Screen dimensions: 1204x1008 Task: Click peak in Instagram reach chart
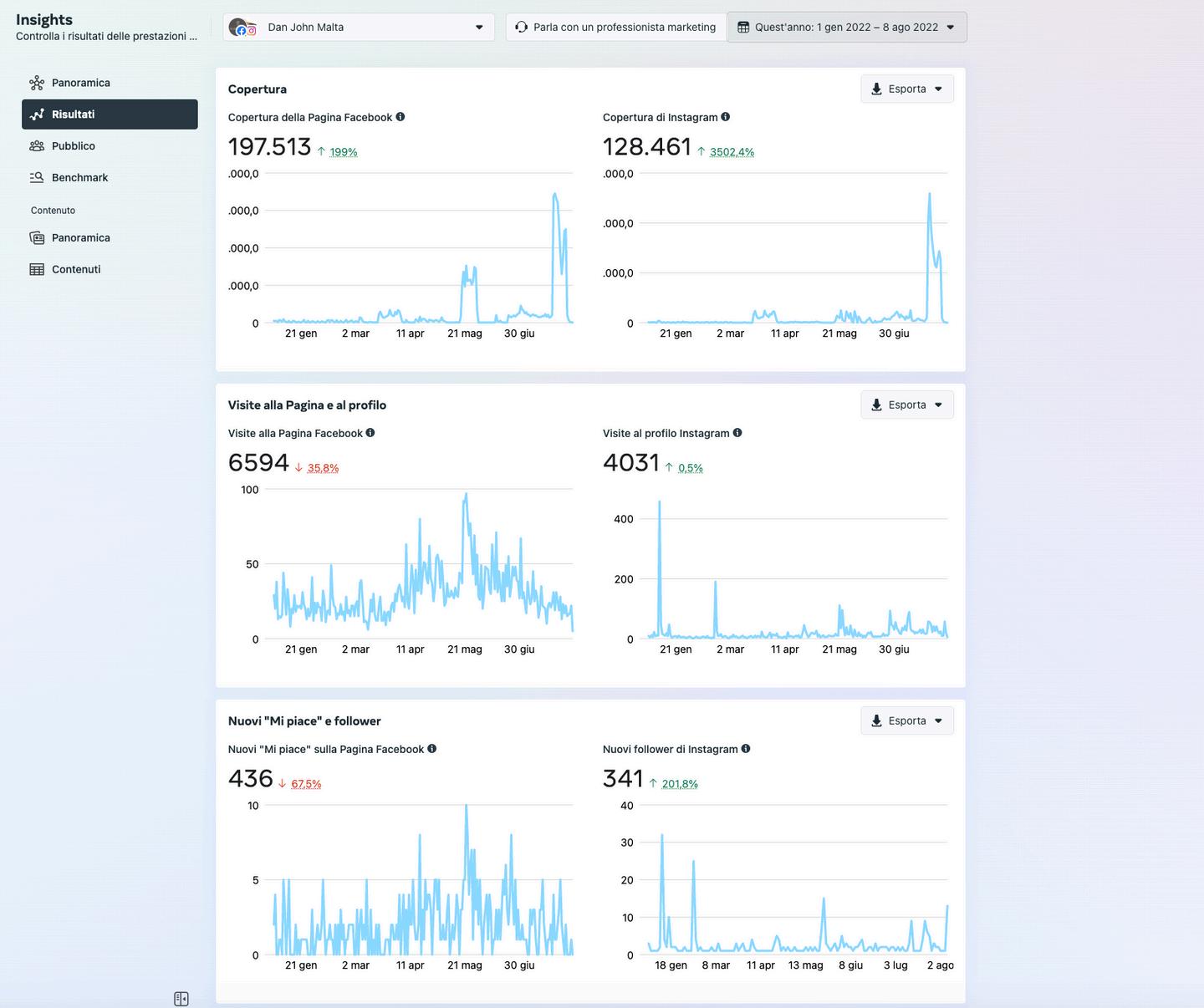929,195
